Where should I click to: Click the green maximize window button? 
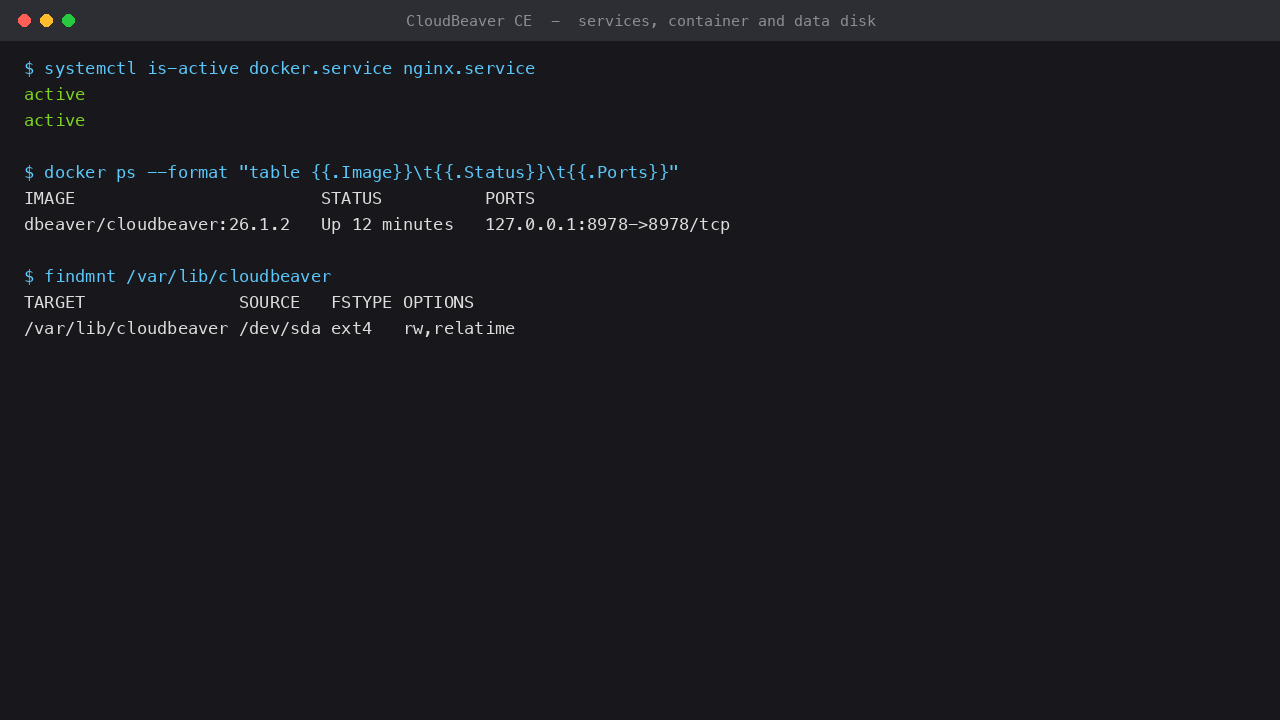tap(68, 20)
